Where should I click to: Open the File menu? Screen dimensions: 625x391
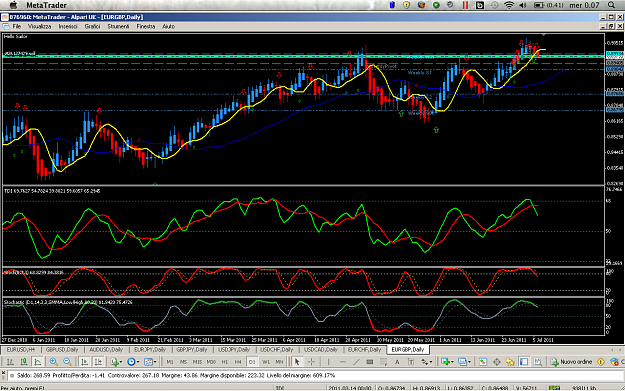coord(17,26)
